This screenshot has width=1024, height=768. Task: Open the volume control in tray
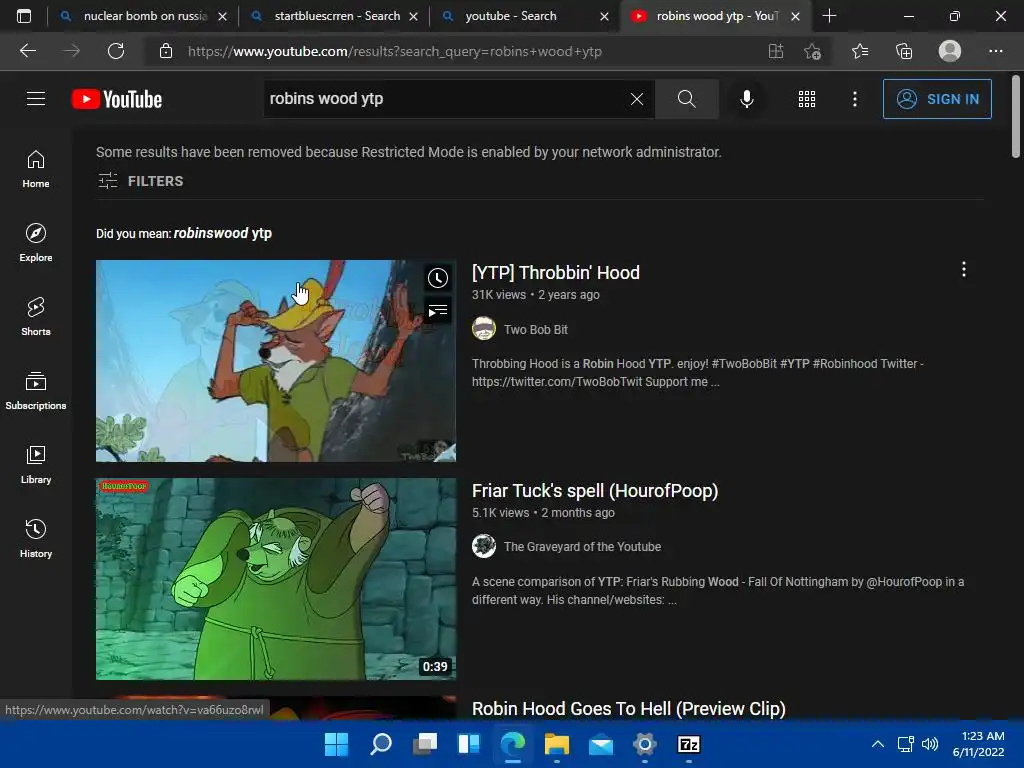[x=930, y=744]
